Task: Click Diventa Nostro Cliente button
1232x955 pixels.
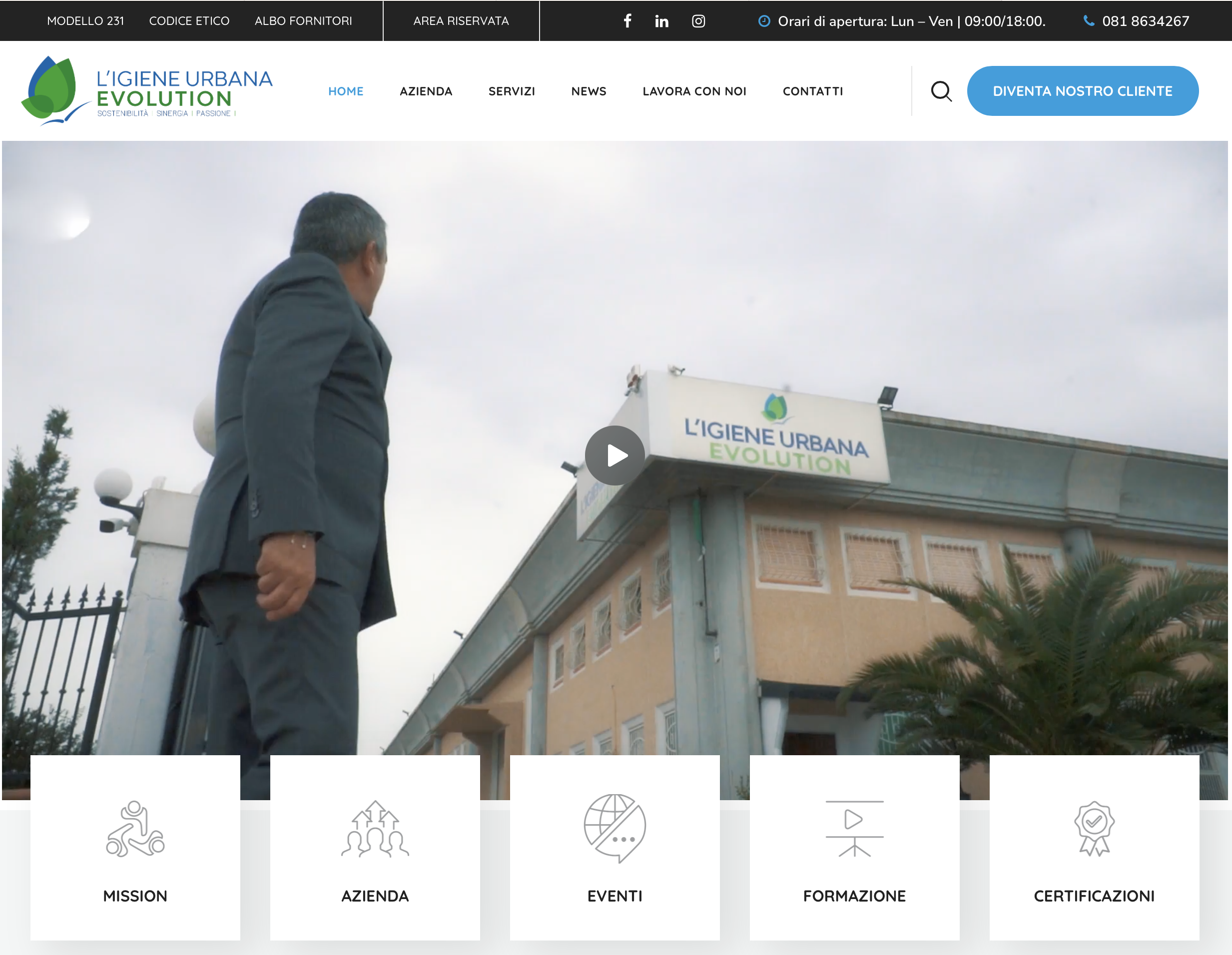Action: [1083, 91]
